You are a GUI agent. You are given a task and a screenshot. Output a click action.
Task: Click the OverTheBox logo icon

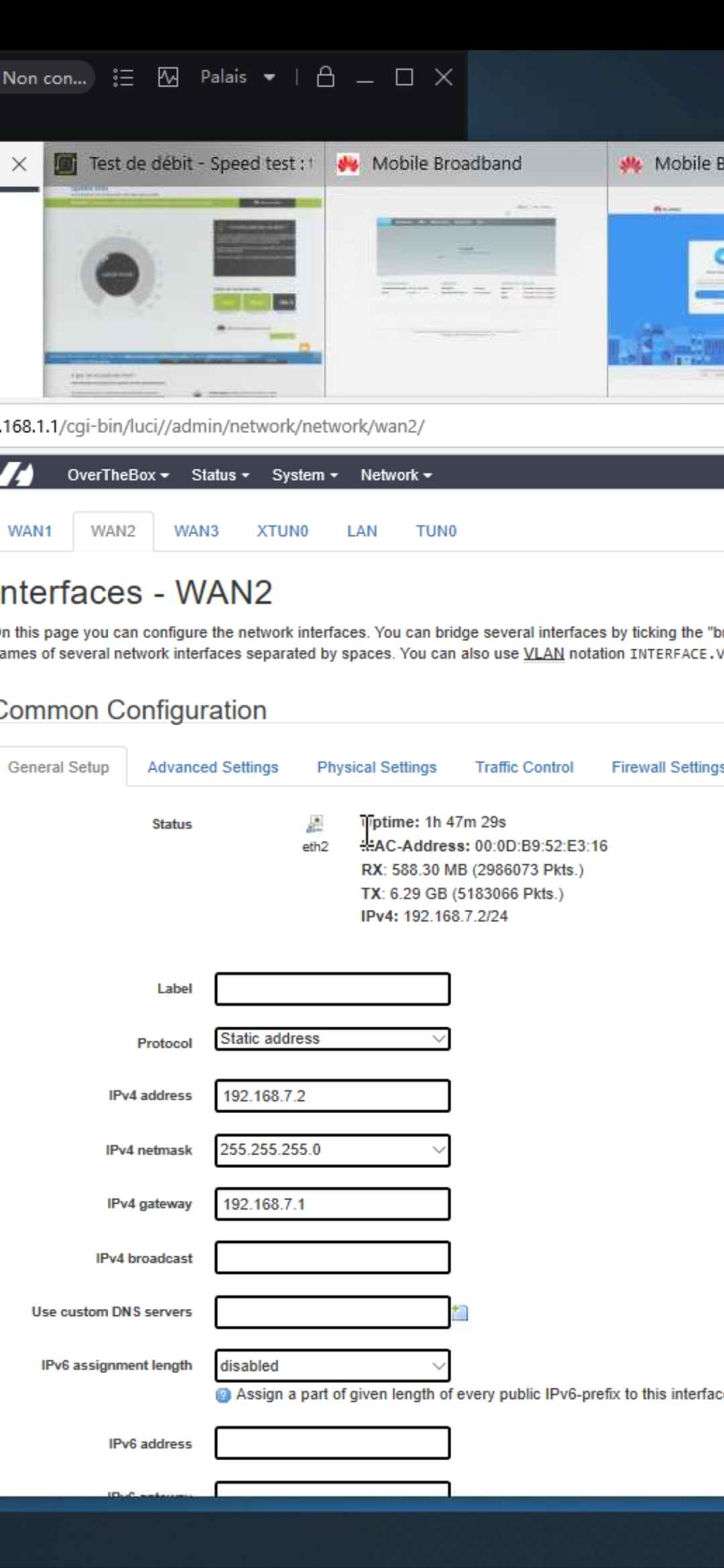click(17, 474)
